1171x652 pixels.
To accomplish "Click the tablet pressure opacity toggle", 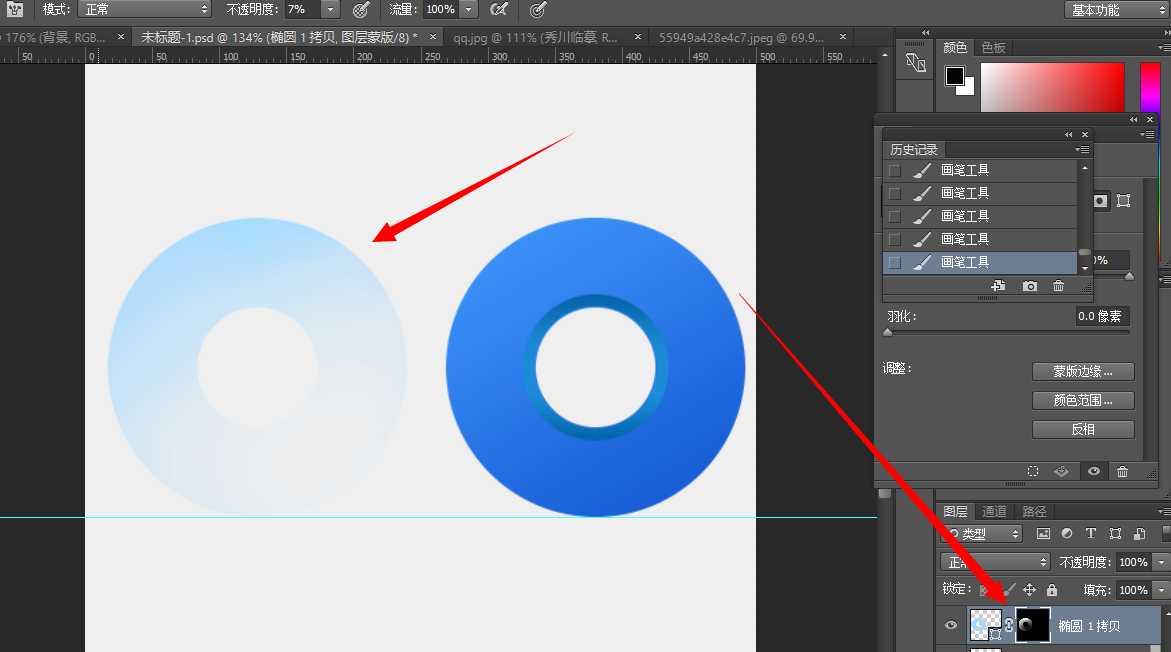I will coord(360,10).
